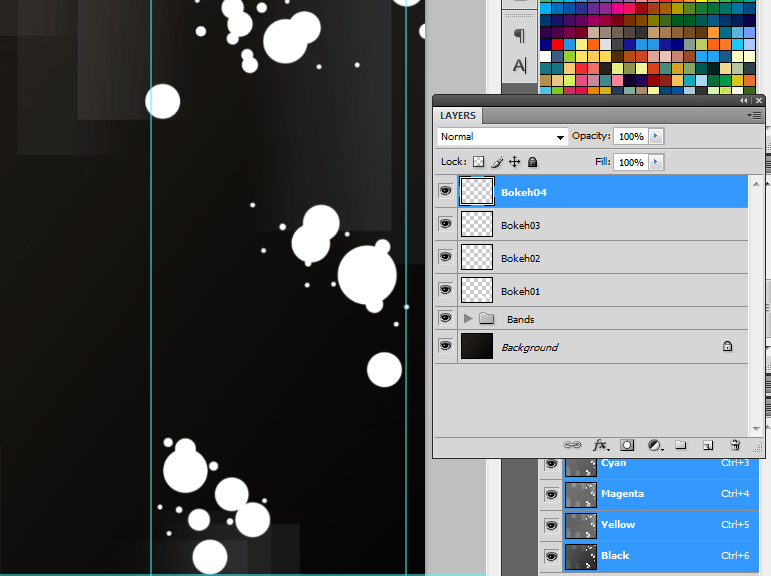The width and height of the screenshot is (771, 576).
Task: Toggle the lock all padlock
Action: point(533,162)
